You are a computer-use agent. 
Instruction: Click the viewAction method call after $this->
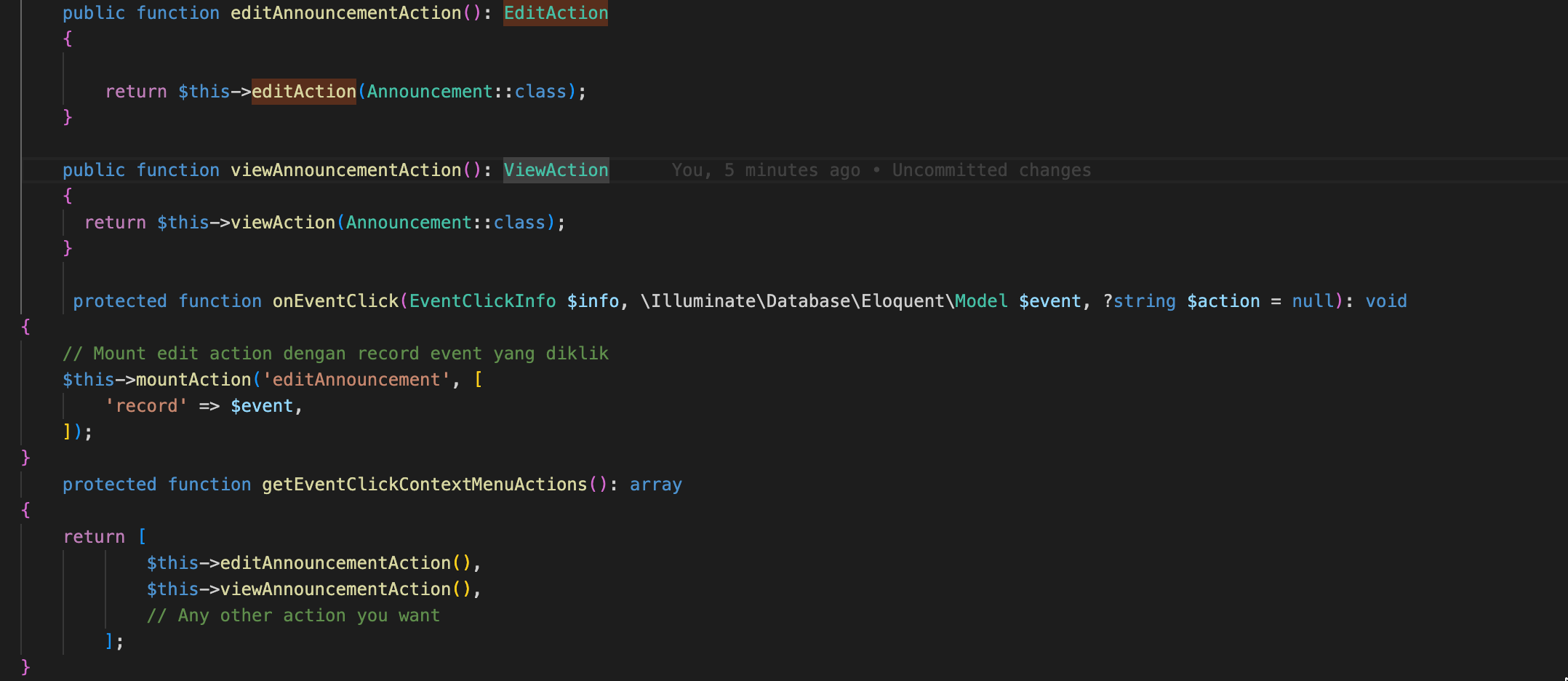click(x=283, y=223)
